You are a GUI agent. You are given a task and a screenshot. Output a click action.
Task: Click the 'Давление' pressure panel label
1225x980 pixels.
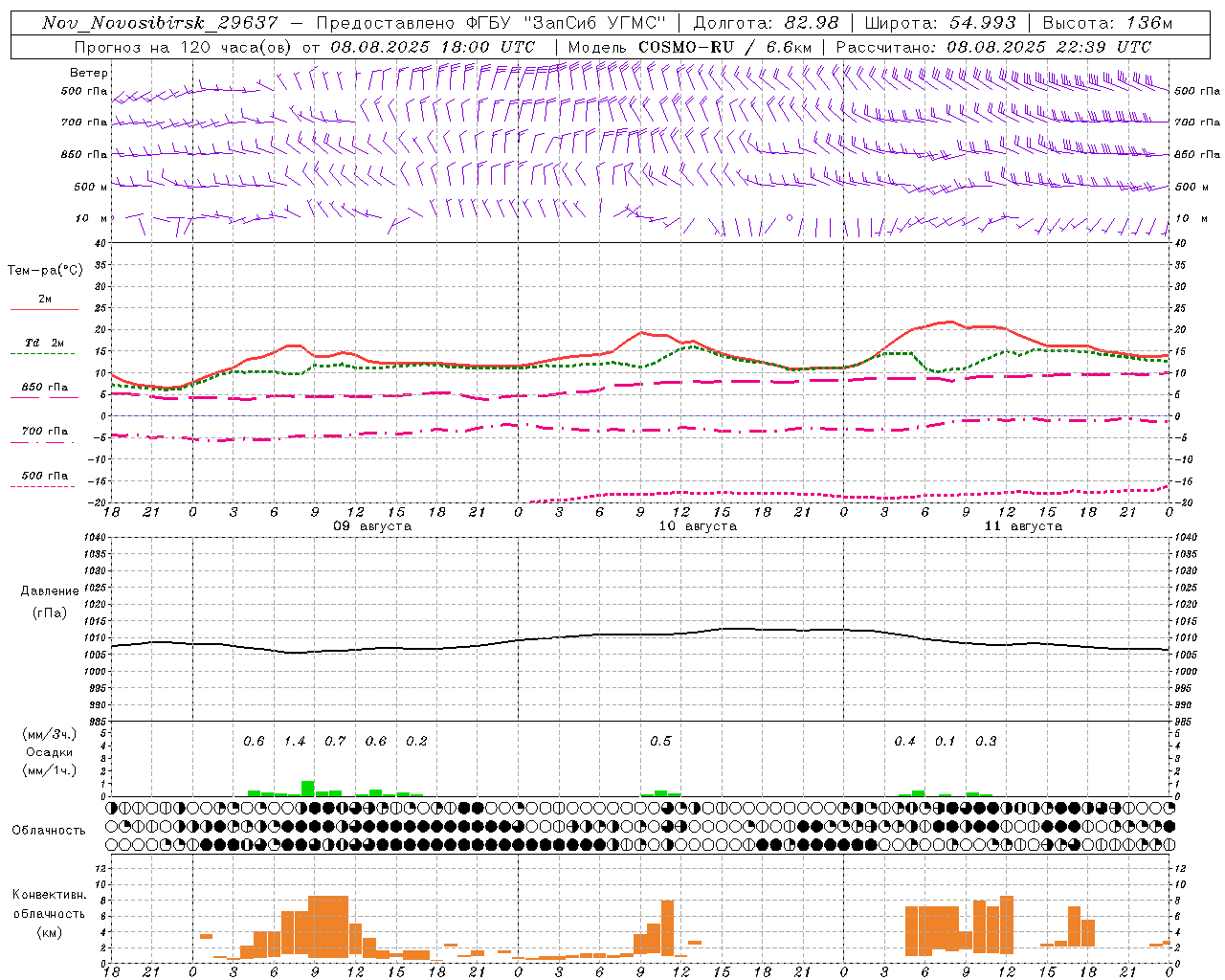pyautogui.click(x=50, y=591)
